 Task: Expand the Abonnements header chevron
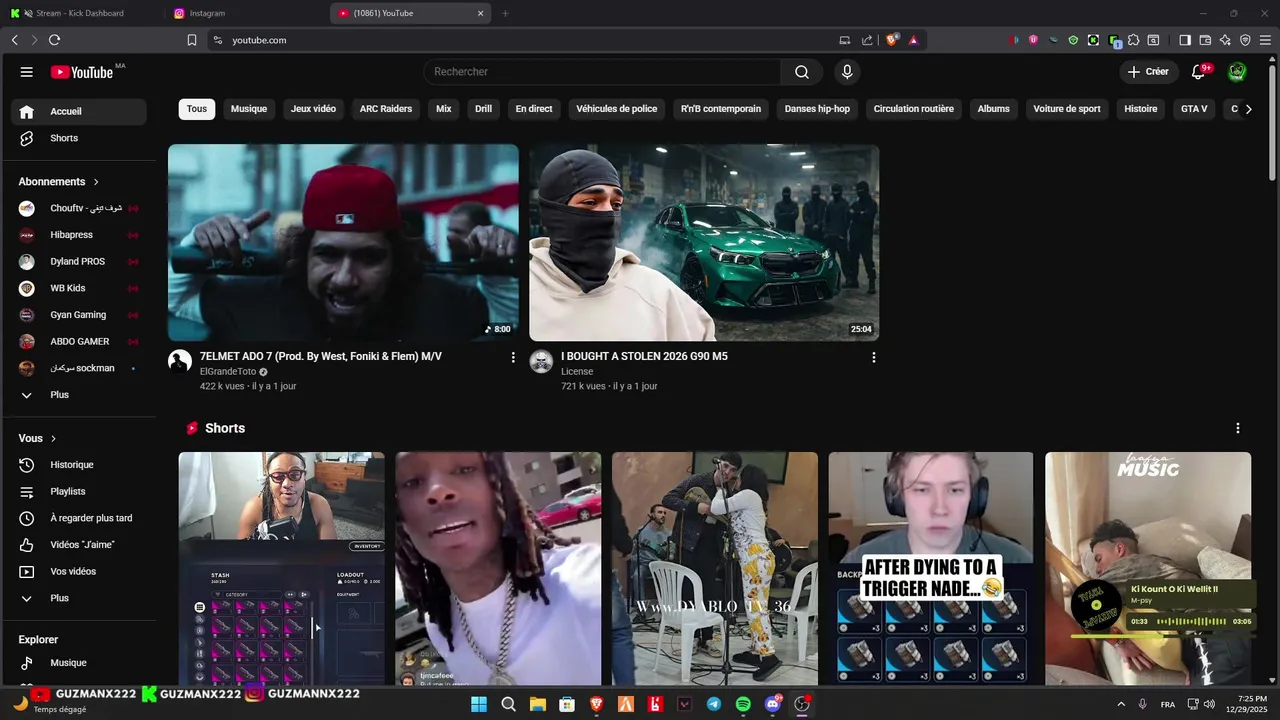point(96,182)
